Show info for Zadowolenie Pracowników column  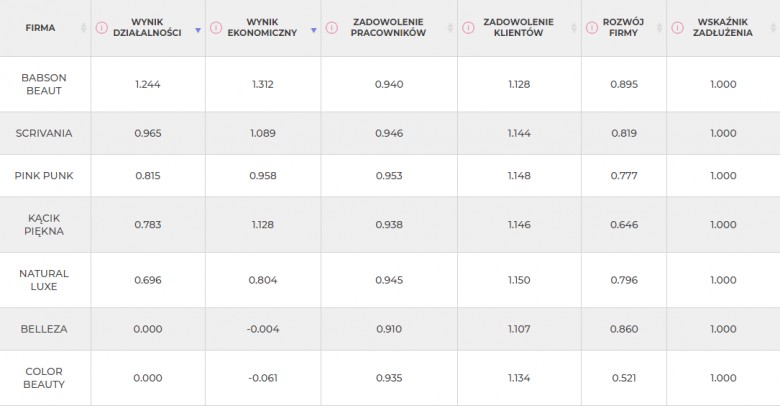(332, 28)
